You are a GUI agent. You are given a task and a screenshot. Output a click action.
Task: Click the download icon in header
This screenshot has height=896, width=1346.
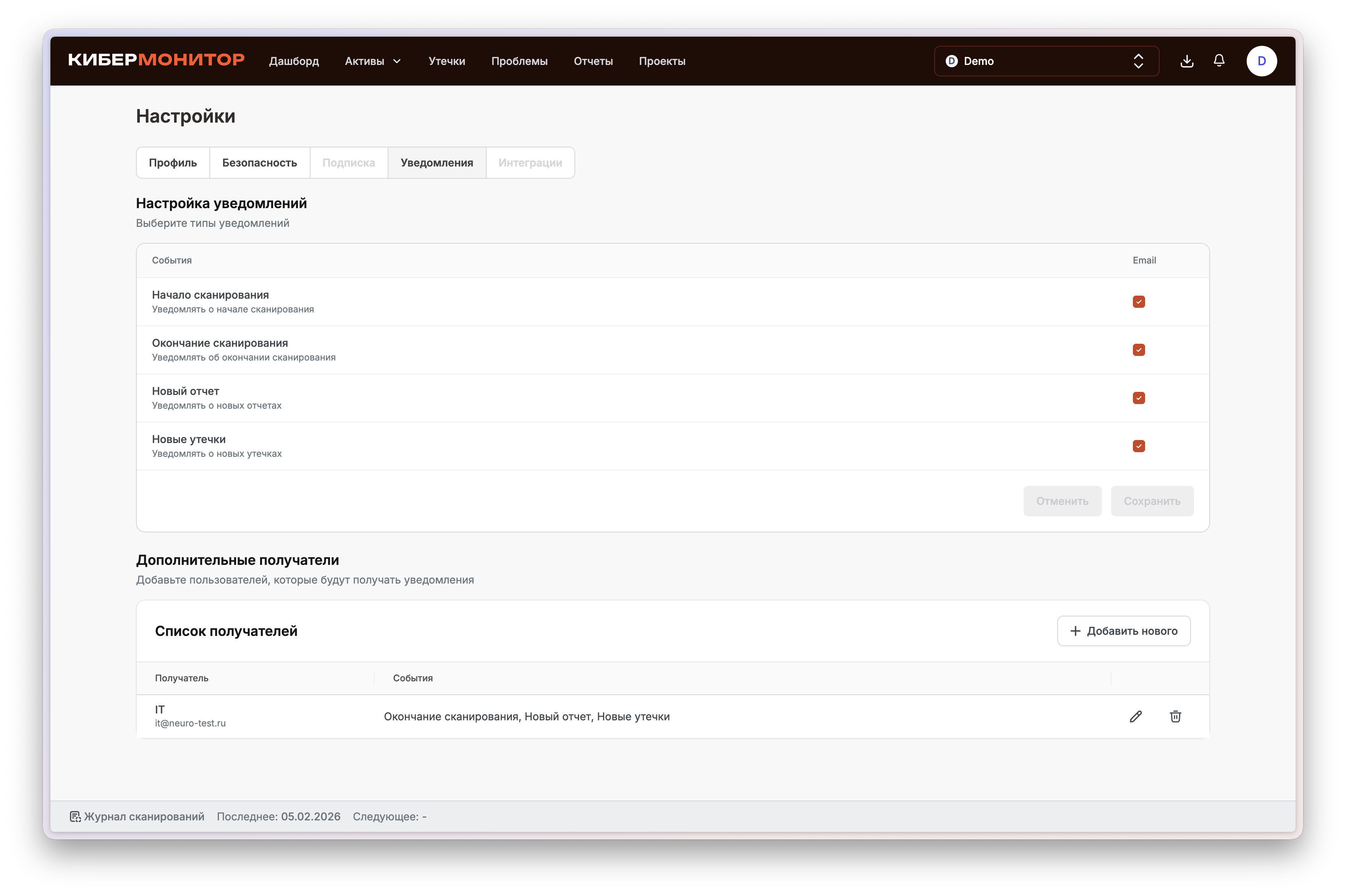pos(1187,61)
